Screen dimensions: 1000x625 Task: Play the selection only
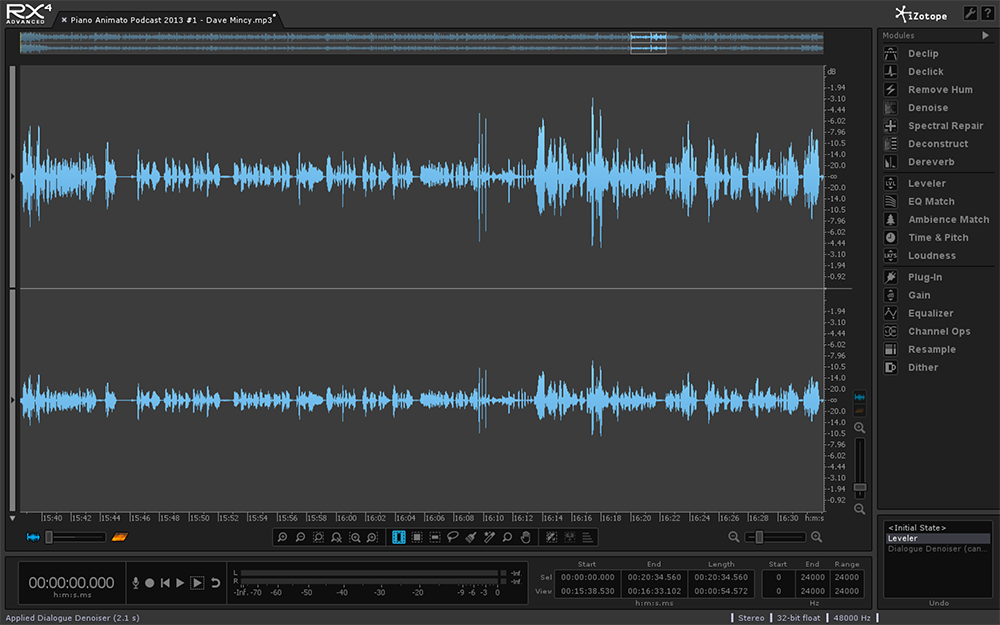pos(197,583)
